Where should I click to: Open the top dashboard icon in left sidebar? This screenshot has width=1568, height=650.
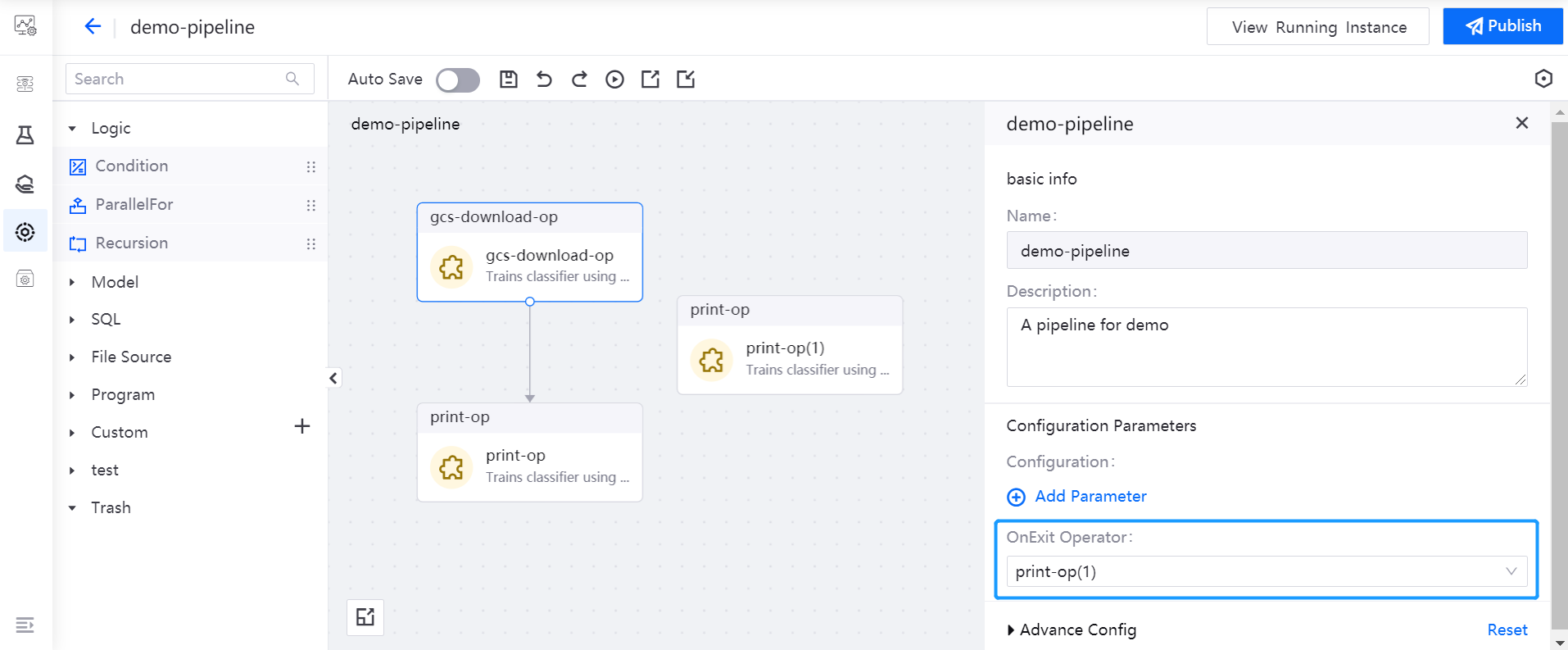pyautogui.click(x=25, y=26)
